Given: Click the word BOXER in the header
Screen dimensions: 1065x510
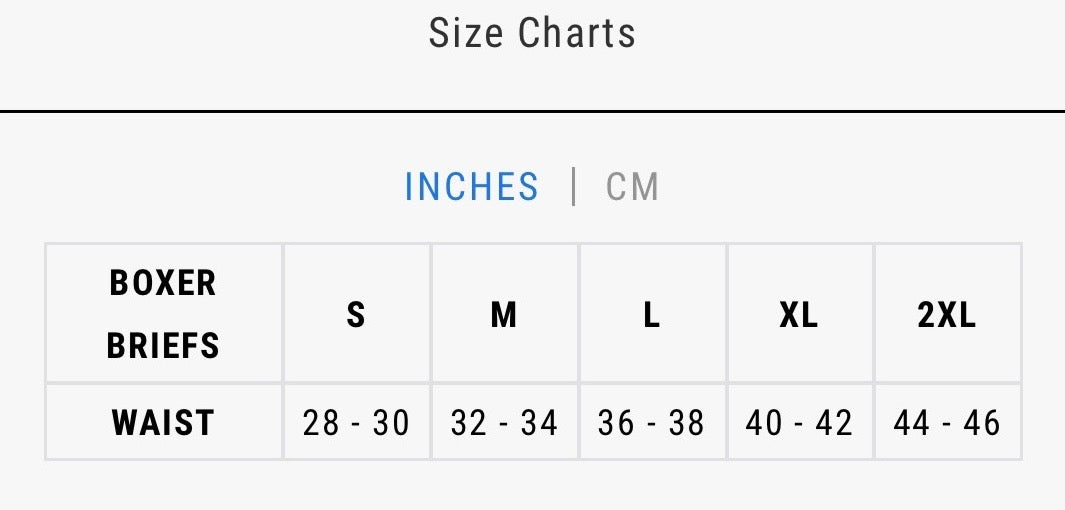Looking at the screenshot, I should point(163,283).
